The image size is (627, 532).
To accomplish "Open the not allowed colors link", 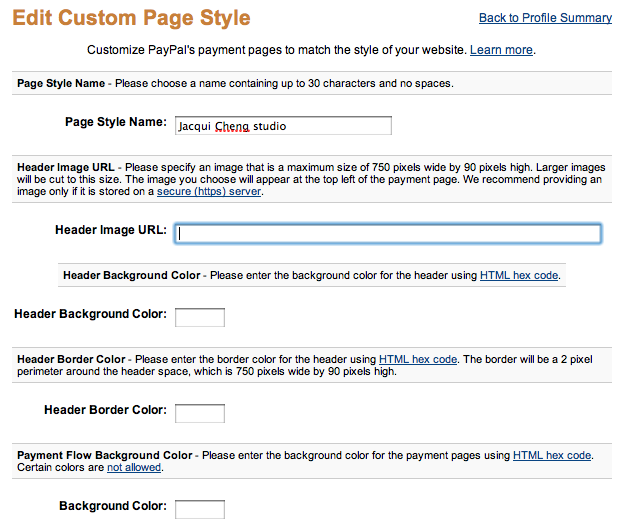I will pos(134,467).
